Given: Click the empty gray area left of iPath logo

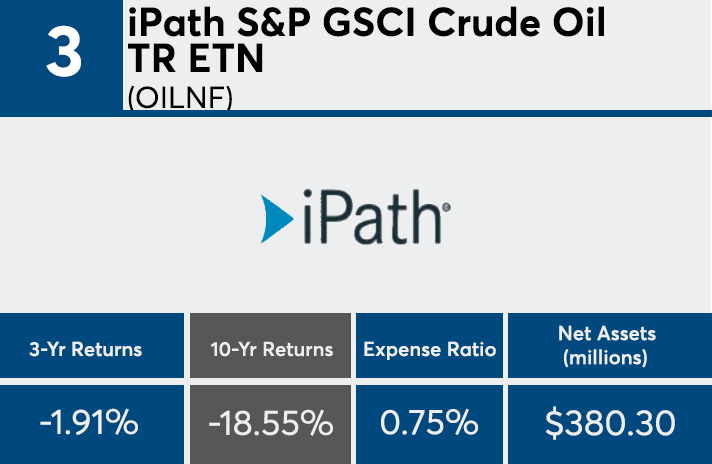Looking at the screenshot, I should [120, 215].
